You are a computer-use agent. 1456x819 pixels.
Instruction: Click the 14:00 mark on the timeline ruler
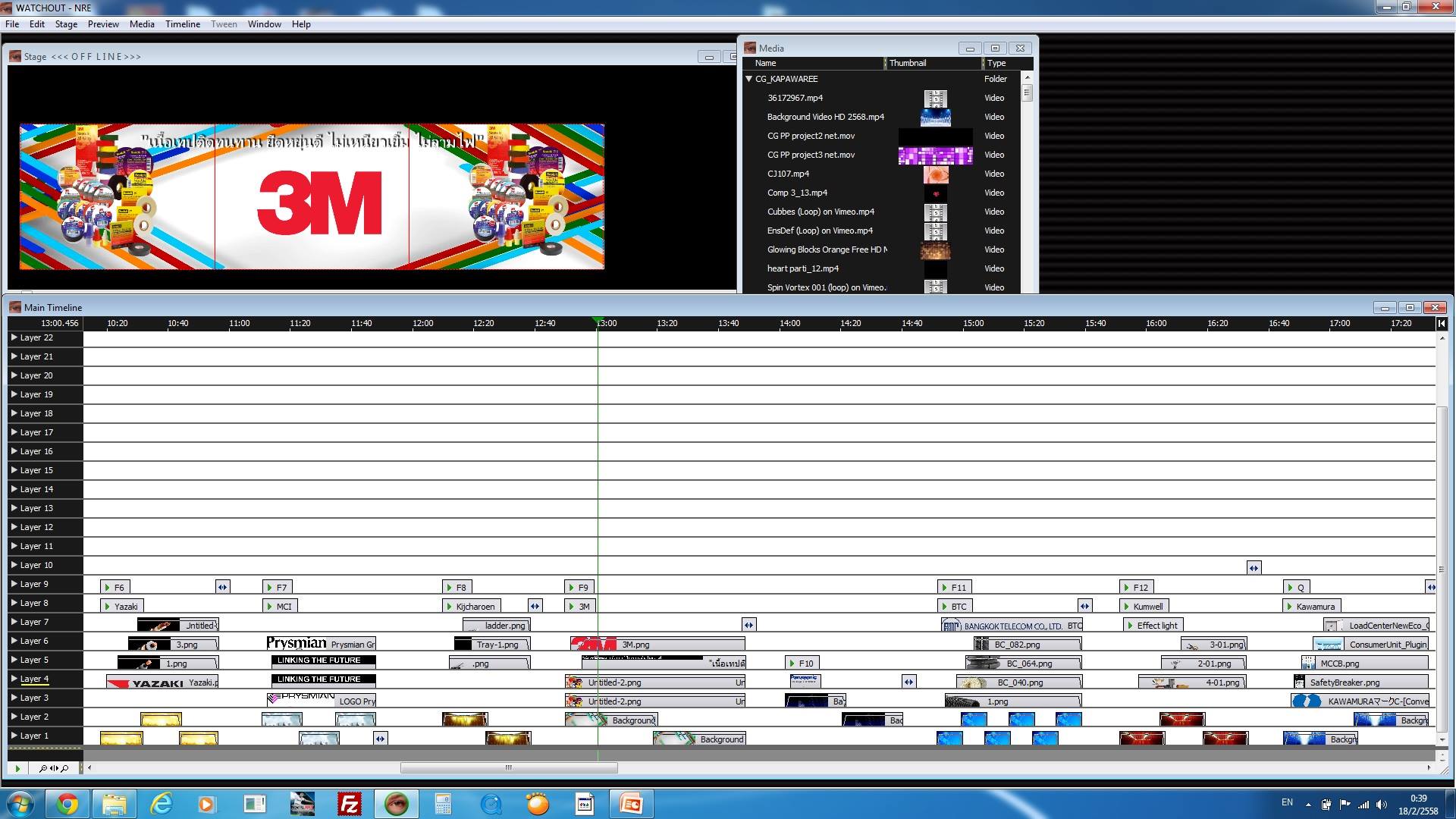tap(790, 324)
